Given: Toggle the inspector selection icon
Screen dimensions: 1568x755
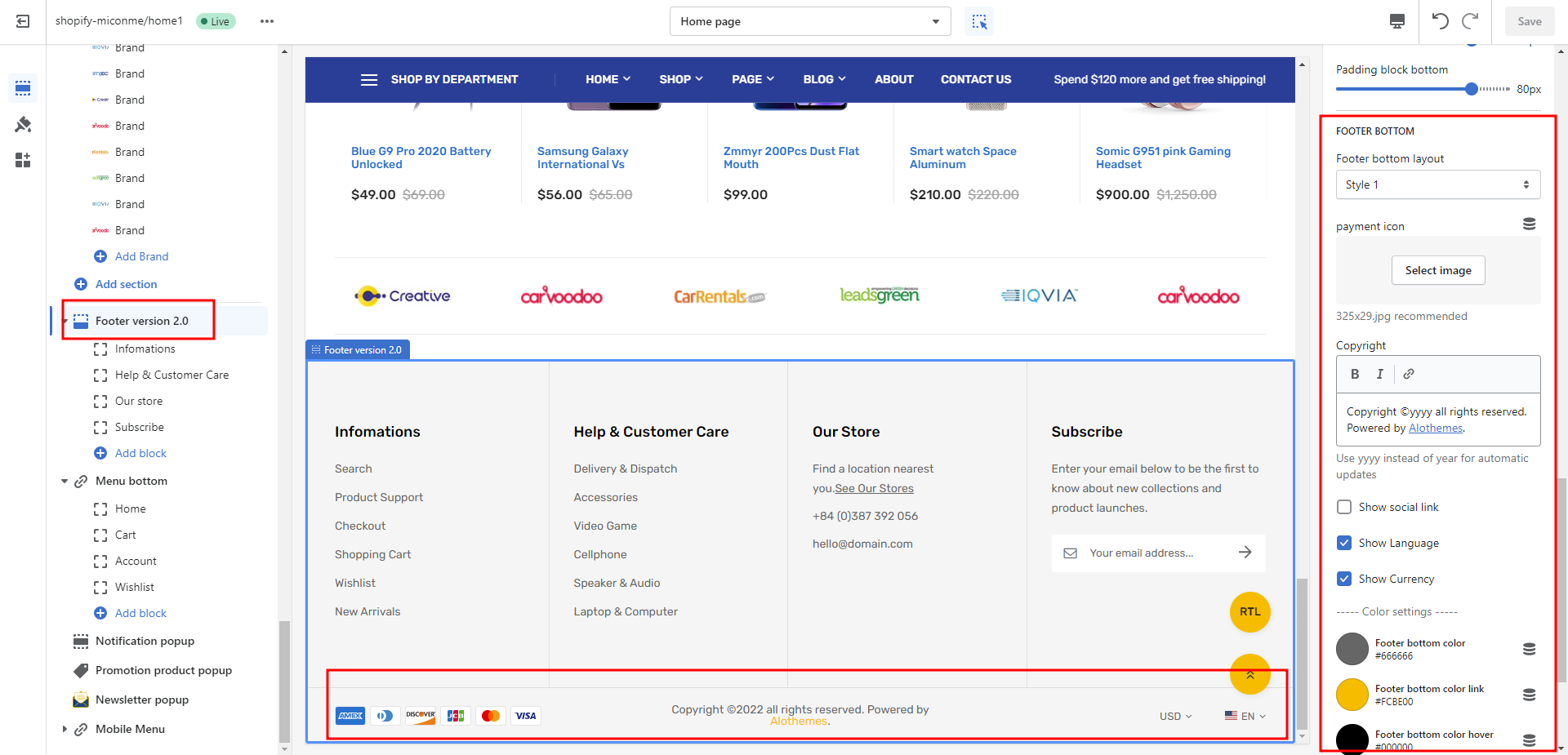Looking at the screenshot, I should tap(979, 21).
